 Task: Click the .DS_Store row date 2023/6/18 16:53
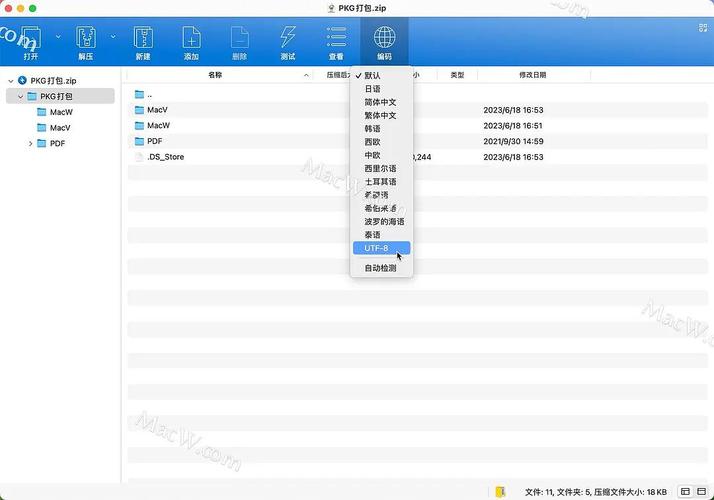(x=513, y=157)
